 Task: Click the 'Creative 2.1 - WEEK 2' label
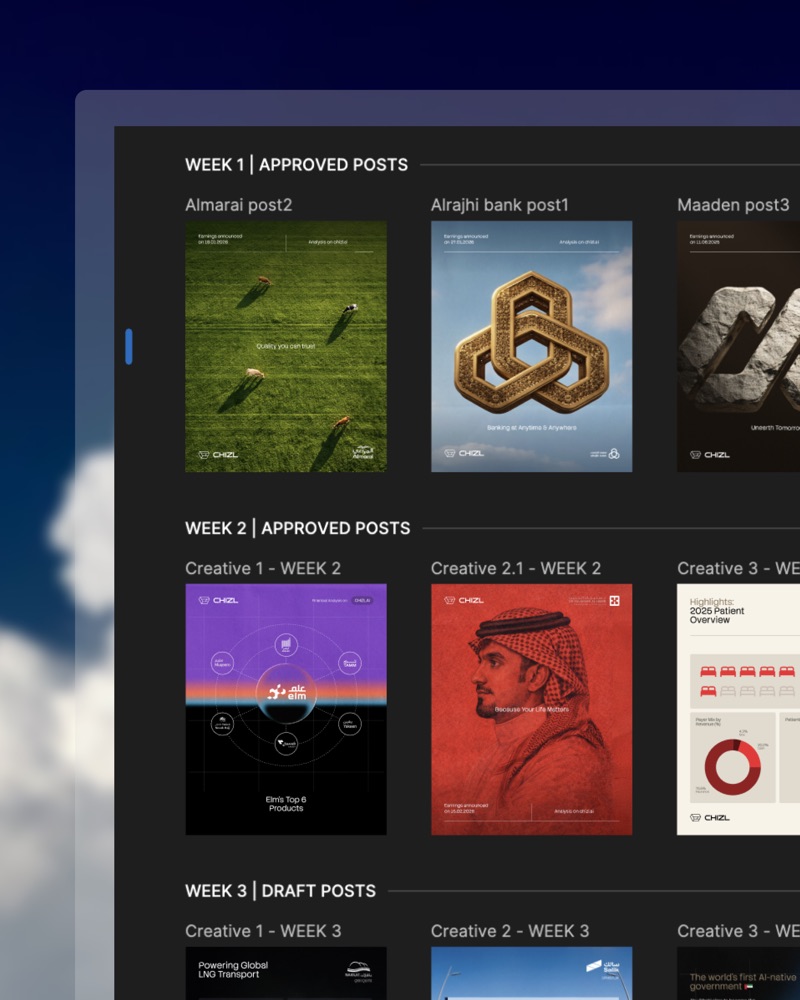[x=515, y=568]
